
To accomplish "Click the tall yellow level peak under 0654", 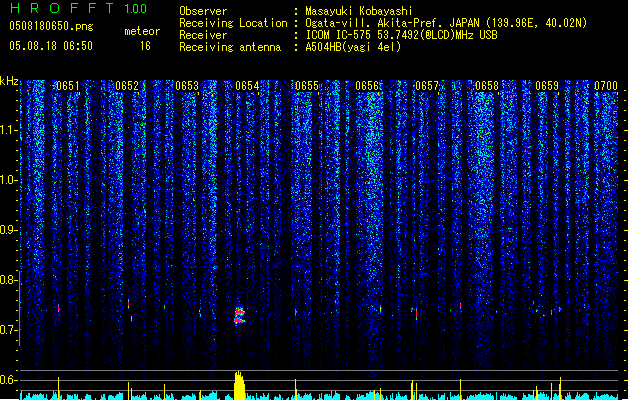I will 239,386.
